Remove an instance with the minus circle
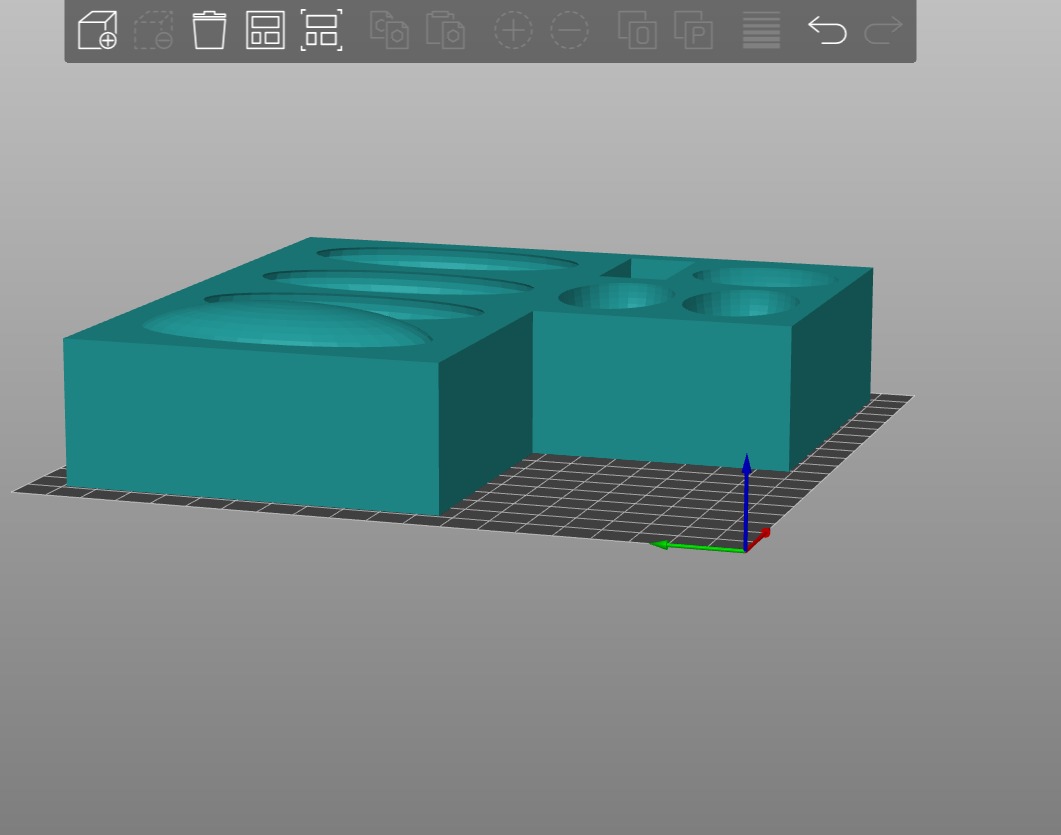 [x=569, y=30]
